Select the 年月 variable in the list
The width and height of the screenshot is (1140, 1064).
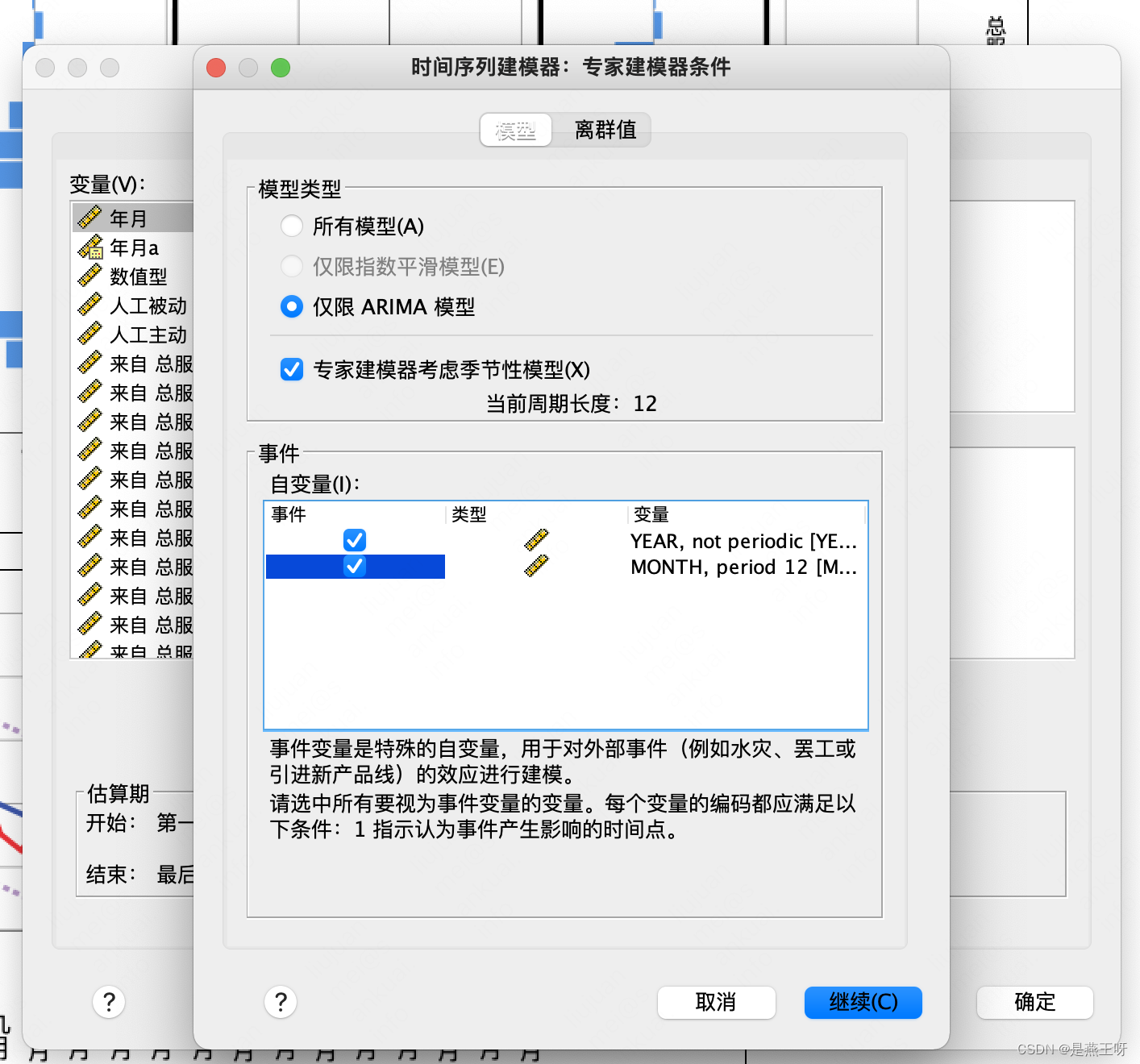[133, 218]
